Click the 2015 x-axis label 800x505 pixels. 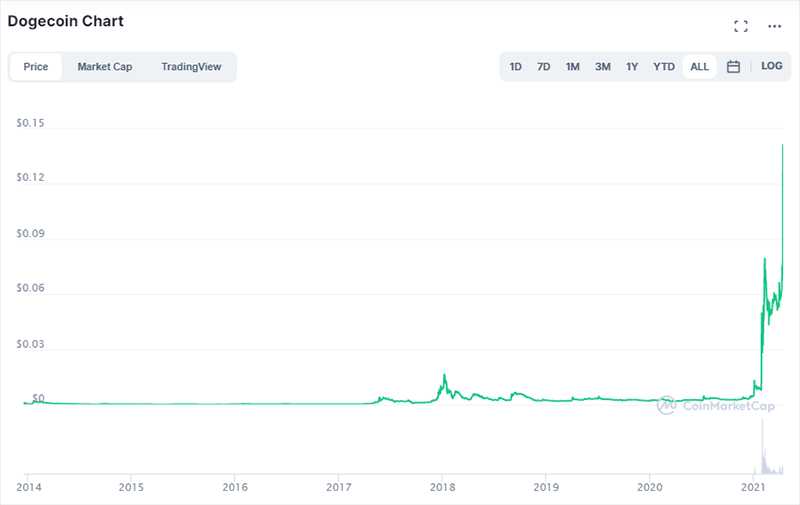[x=131, y=487]
